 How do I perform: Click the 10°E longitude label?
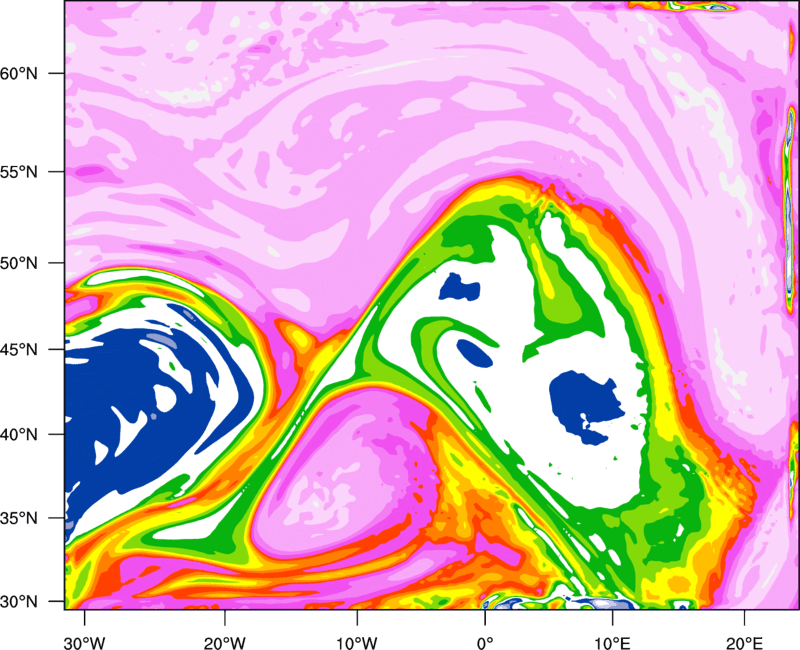[612, 643]
